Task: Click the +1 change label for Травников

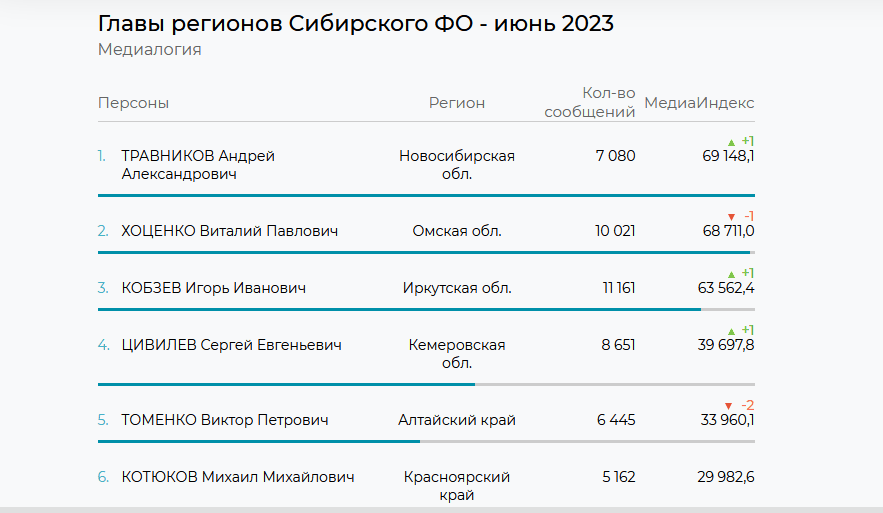Action: 747,141
